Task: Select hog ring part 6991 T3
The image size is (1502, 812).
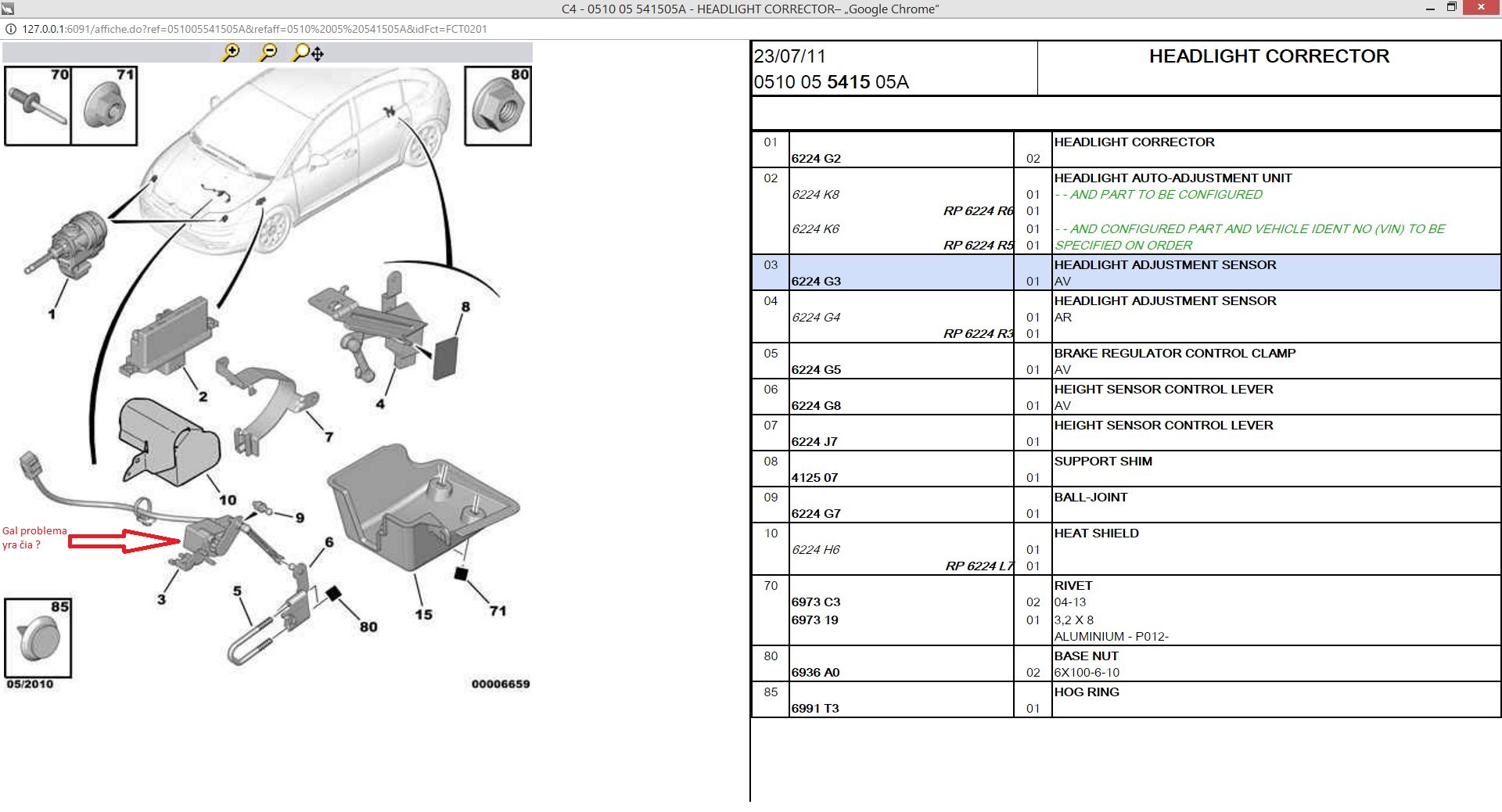Action: click(x=814, y=709)
